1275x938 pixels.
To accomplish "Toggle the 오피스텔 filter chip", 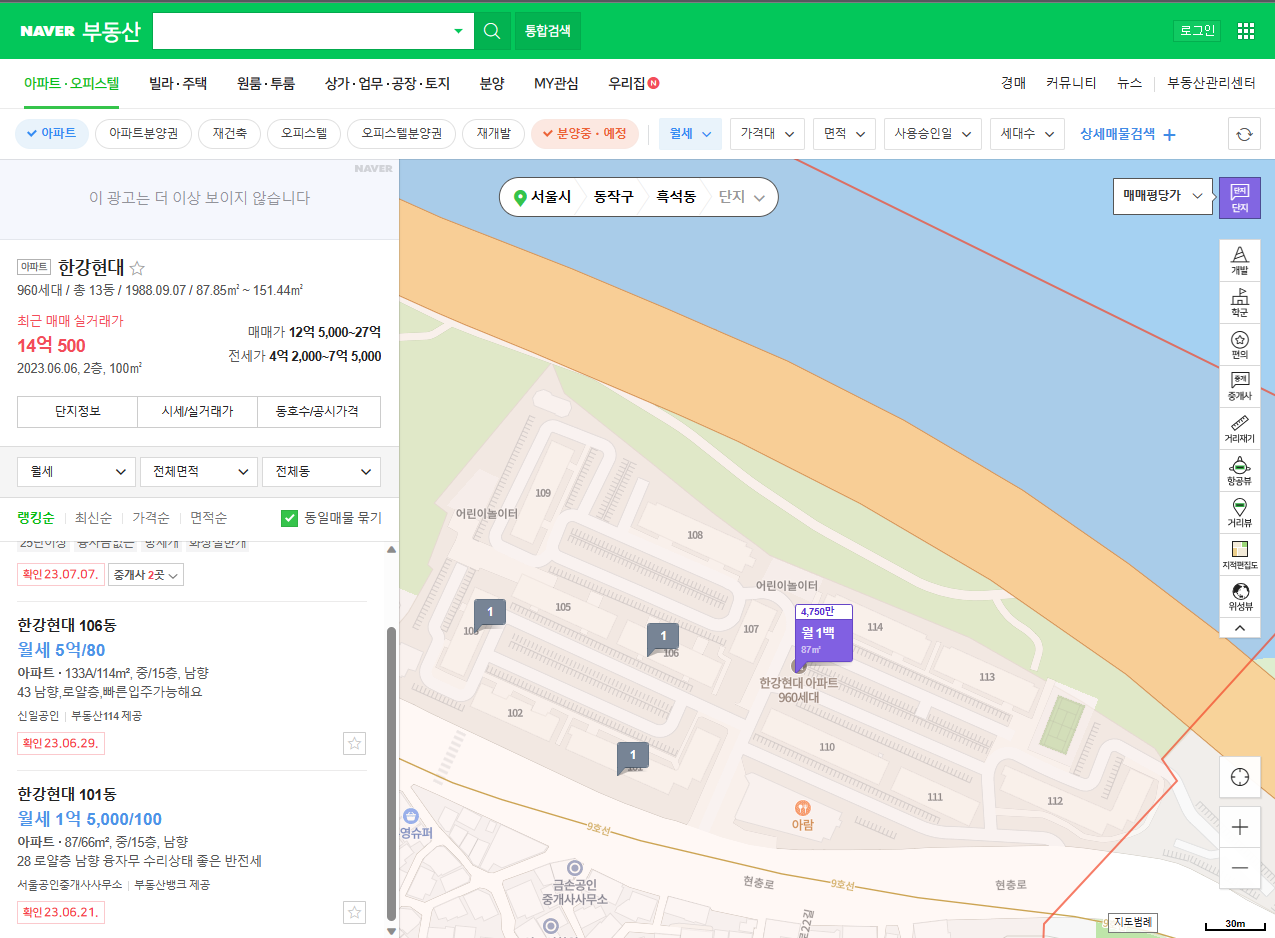I will tap(304, 134).
